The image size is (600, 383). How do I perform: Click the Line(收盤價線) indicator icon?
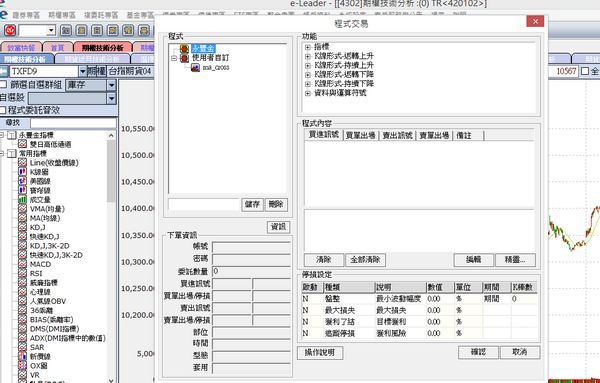pos(23,163)
